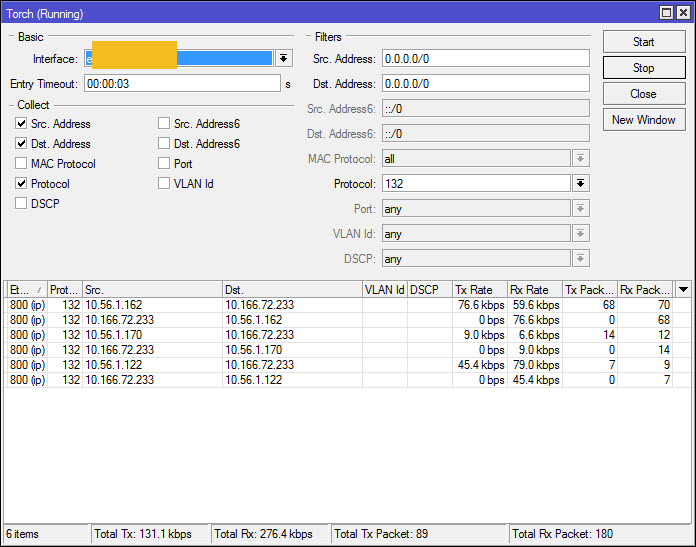Viewport: 696px width, 547px height.
Task: Click the Dst. Address filter field
Action: pyautogui.click(x=486, y=83)
